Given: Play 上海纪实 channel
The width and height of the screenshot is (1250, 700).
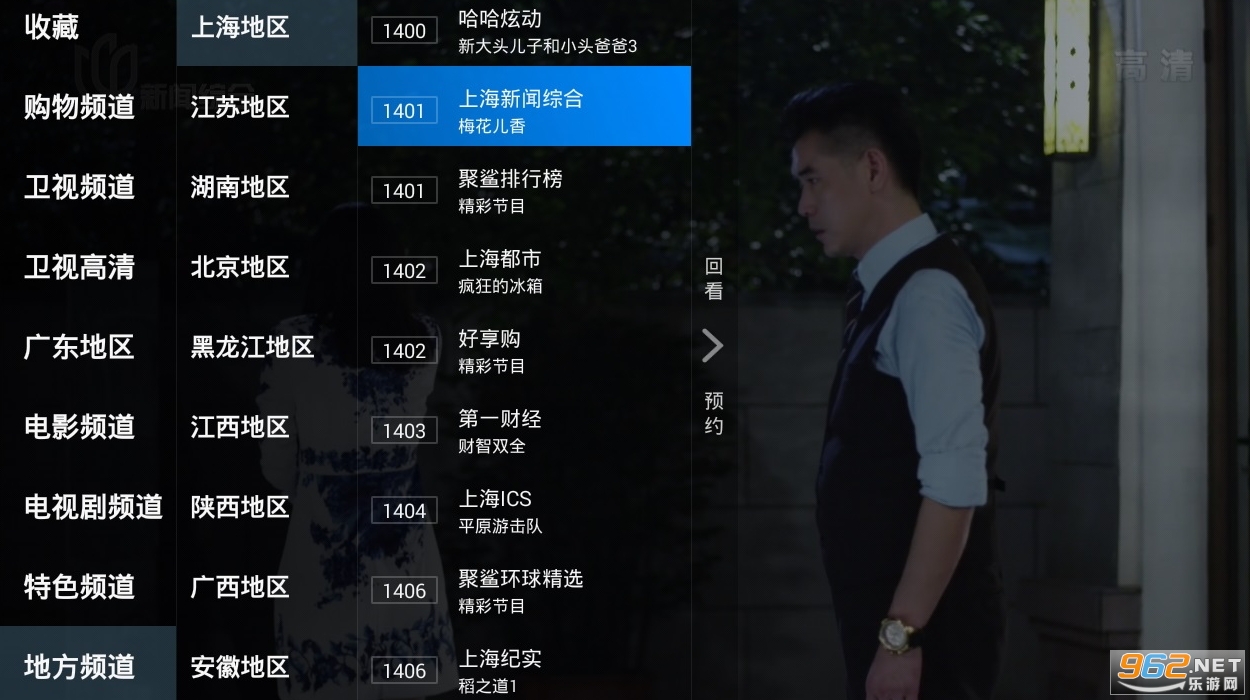Looking at the screenshot, I should tap(524, 664).
